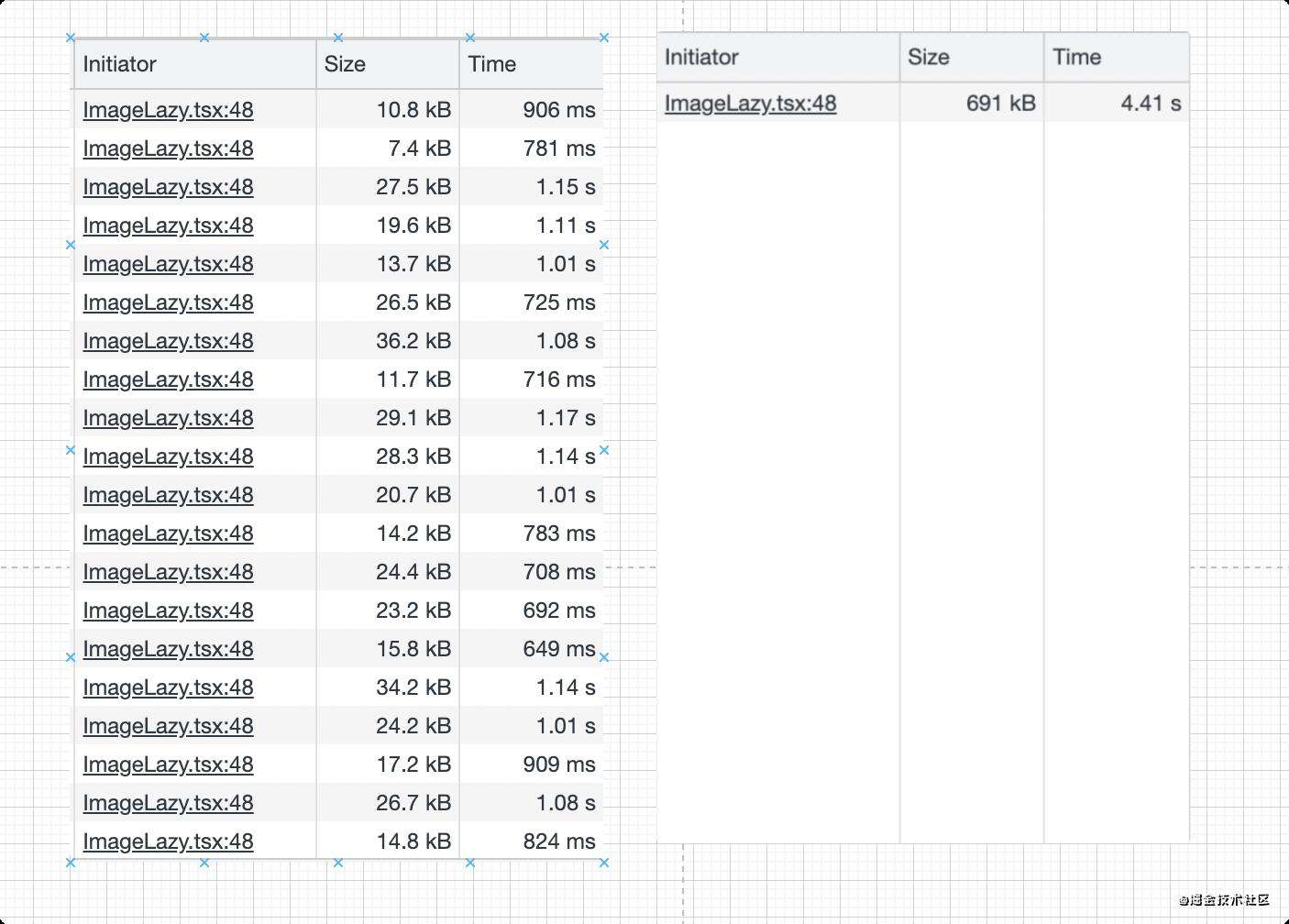The width and height of the screenshot is (1289, 924).
Task: Select the 19.6 kB size cell
Action: 388,225
